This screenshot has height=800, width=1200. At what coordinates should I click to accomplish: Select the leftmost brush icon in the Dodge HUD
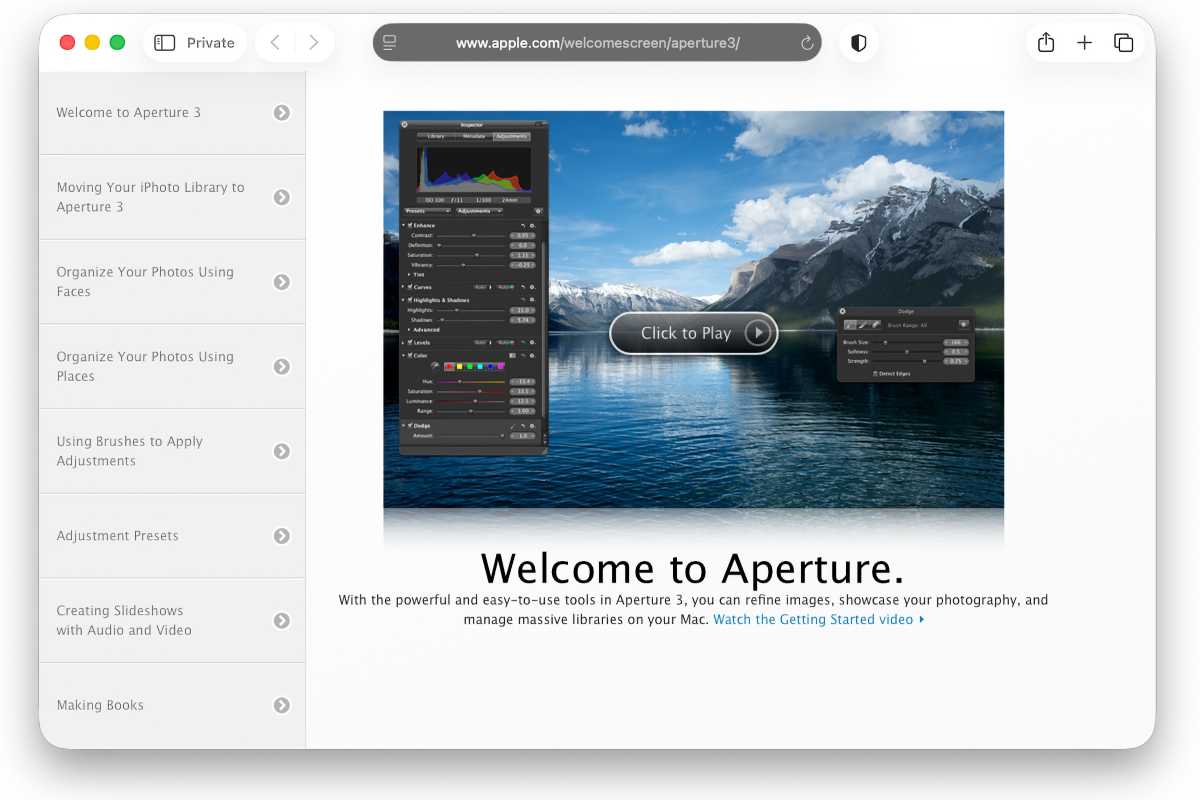coord(852,325)
